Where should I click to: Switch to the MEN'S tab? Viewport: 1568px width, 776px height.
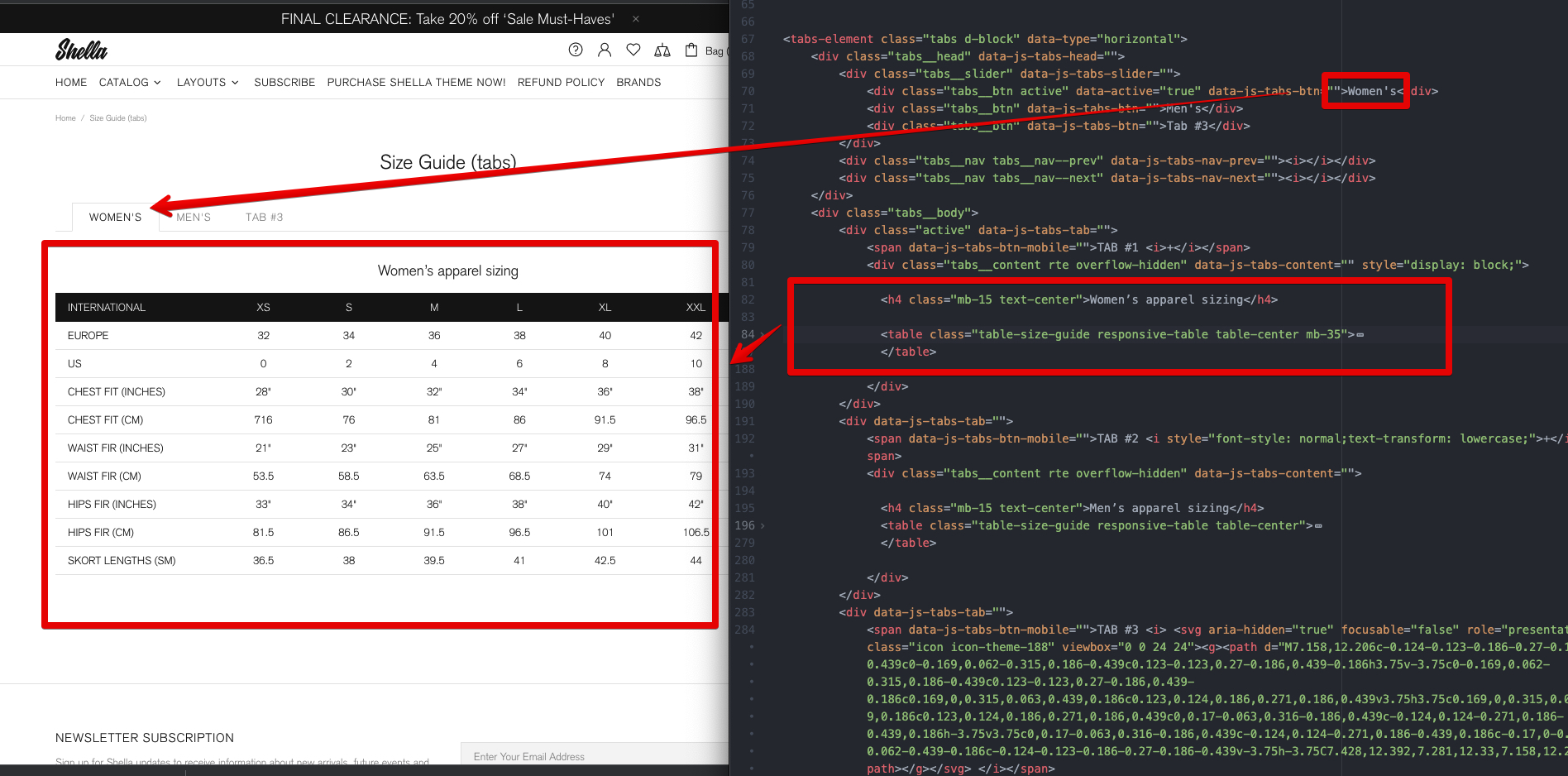click(x=194, y=217)
